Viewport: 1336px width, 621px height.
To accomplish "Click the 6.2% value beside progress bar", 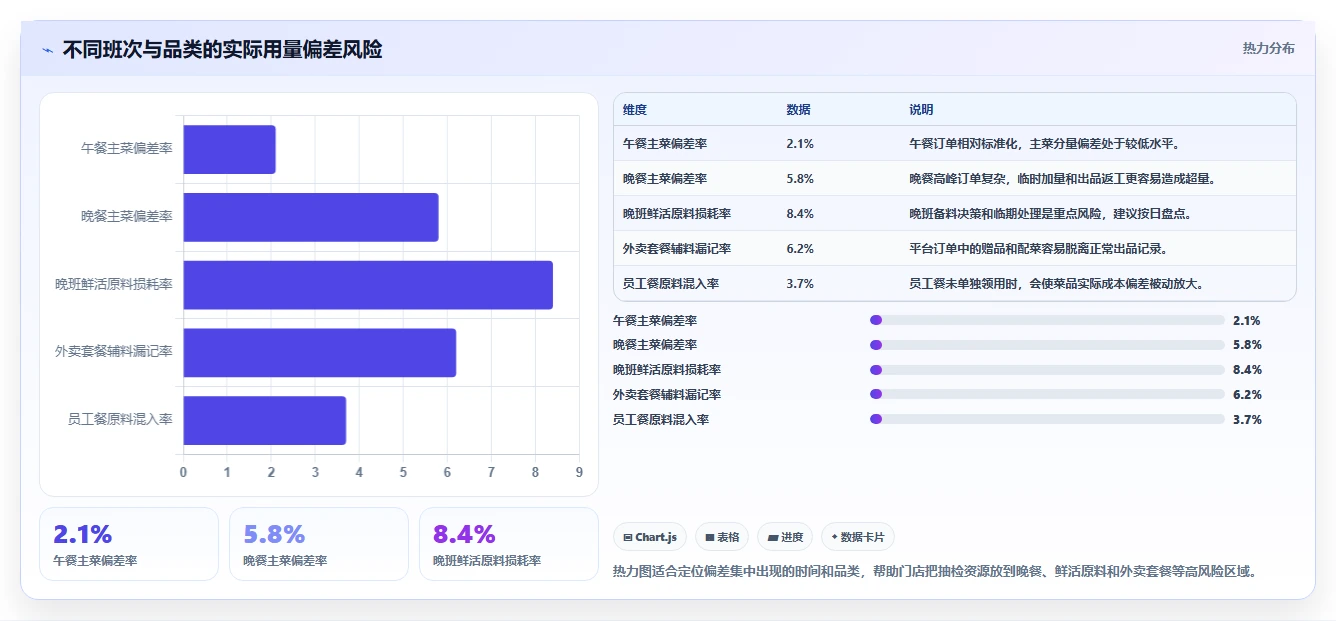I will click(x=1247, y=395).
